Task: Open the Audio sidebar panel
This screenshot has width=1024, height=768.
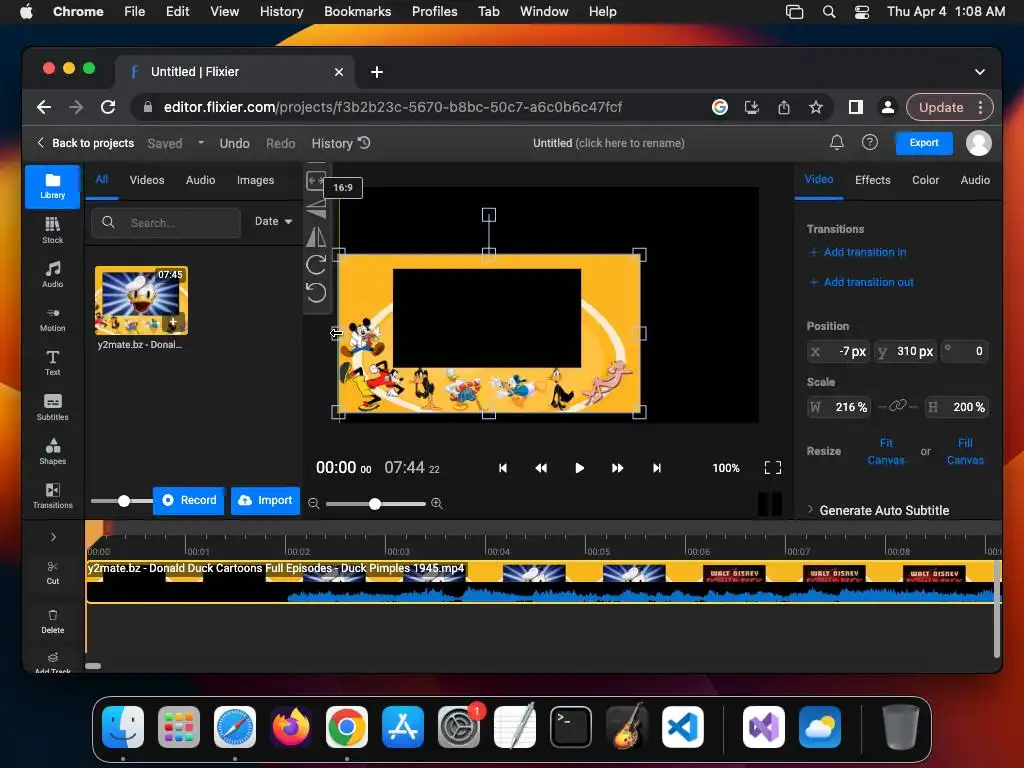Action: click(52, 274)
